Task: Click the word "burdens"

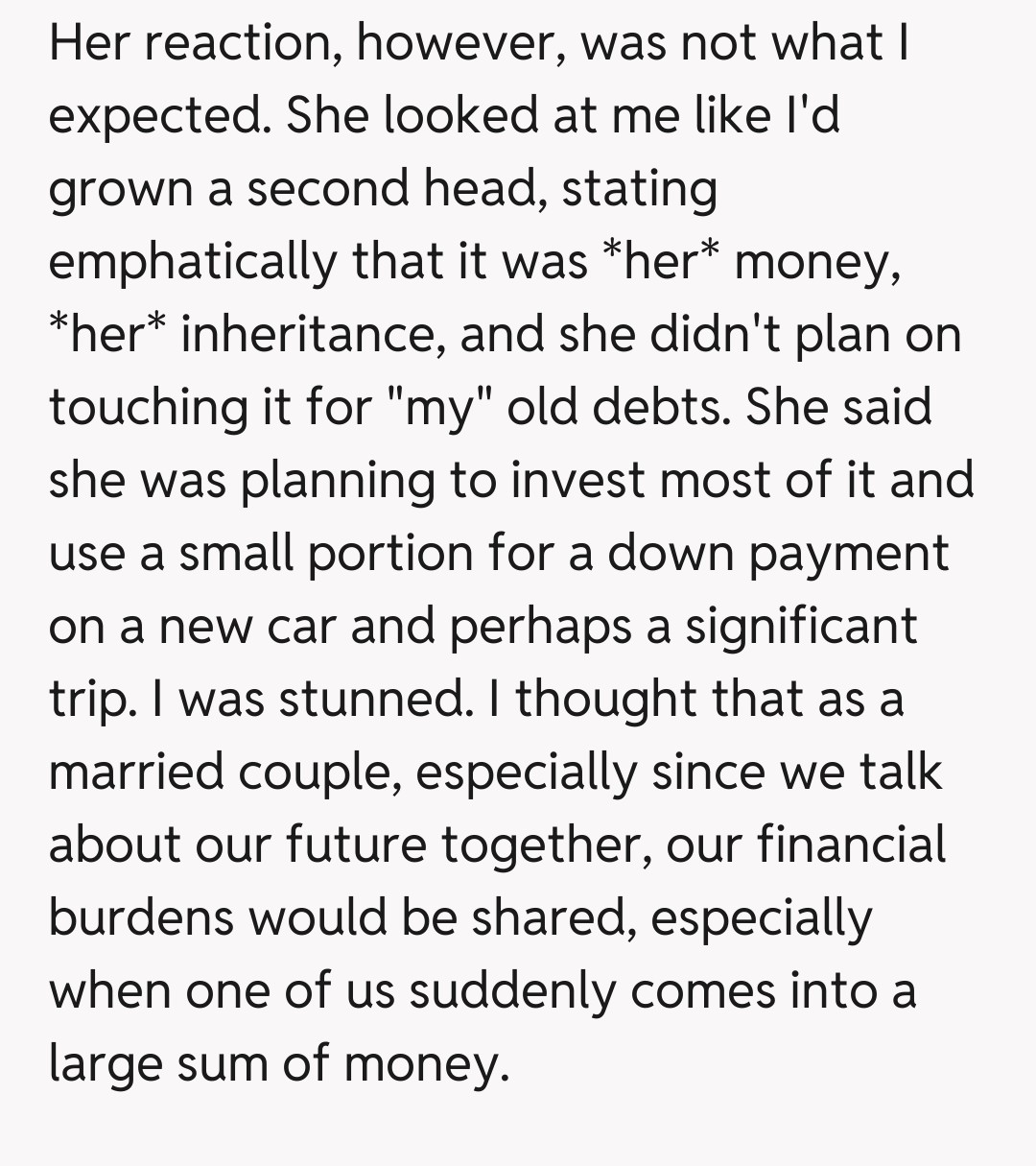Action: (141, 917)
